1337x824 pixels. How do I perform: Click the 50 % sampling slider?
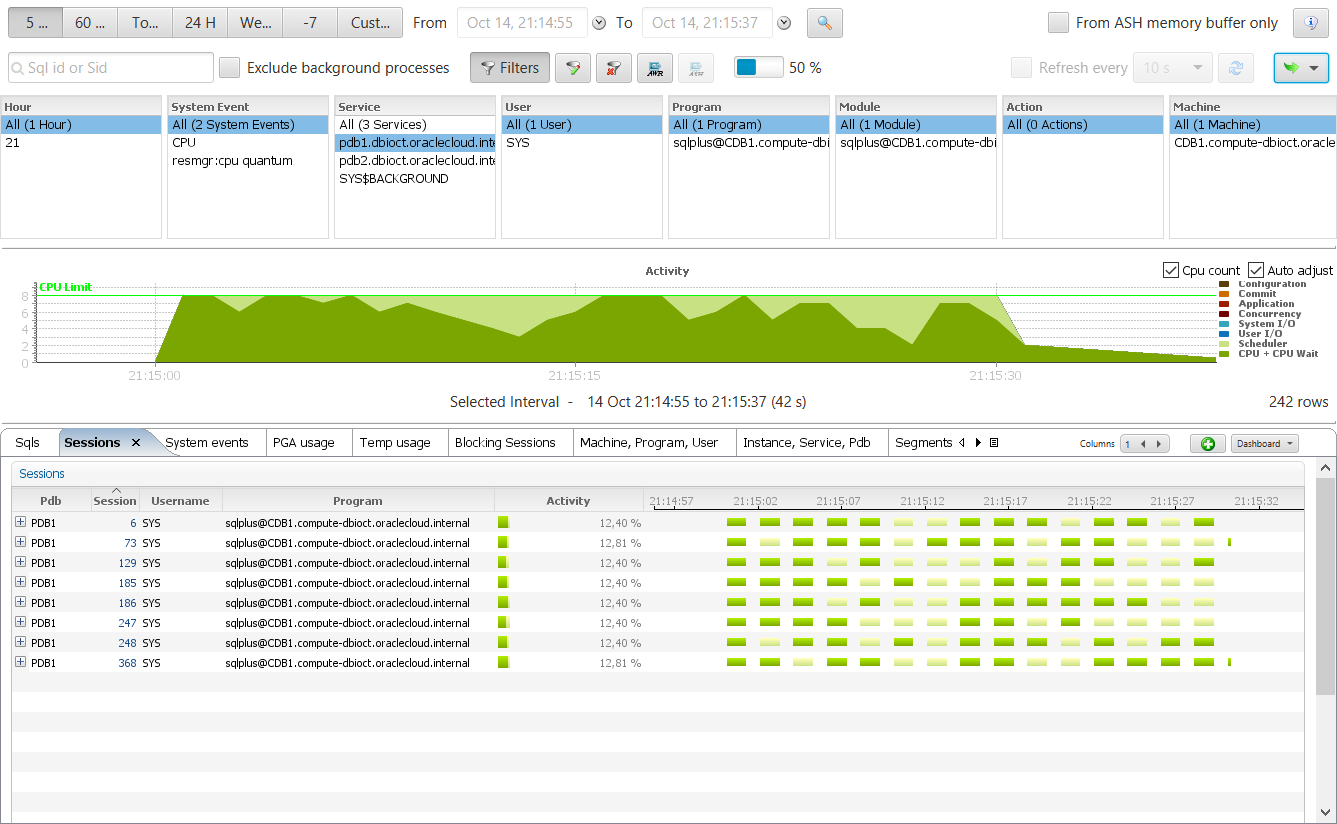pyautogui.click(x=759, y=68)
